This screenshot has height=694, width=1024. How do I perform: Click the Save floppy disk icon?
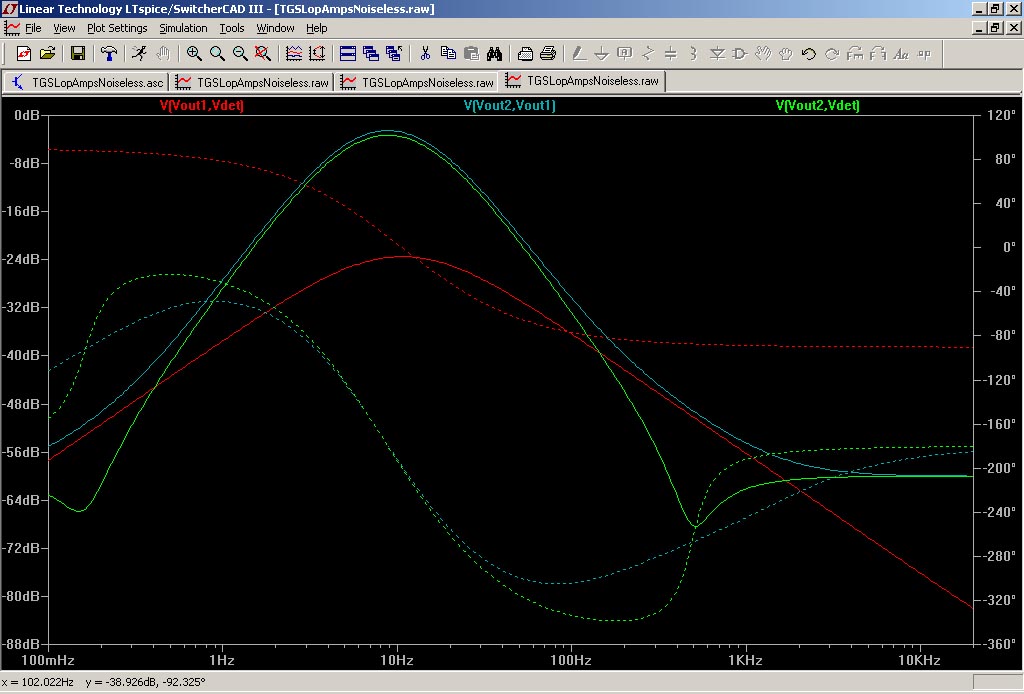click(x=78, y=54)
